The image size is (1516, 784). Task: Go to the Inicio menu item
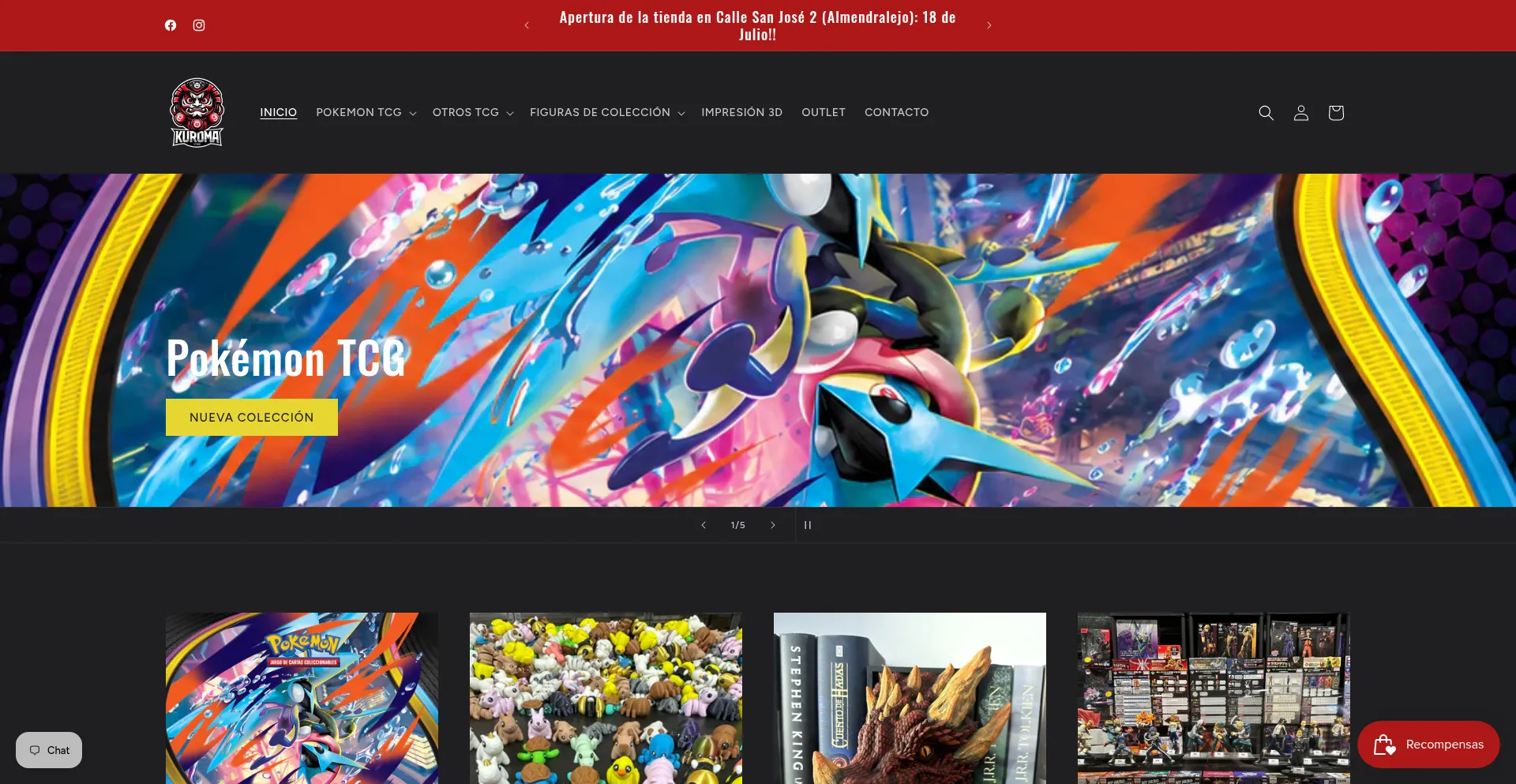tap(279, 112)
